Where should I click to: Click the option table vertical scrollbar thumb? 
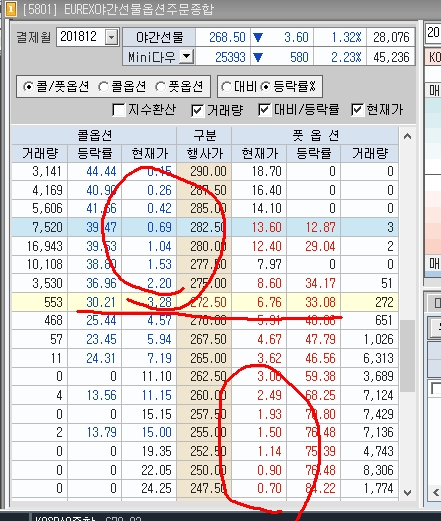(407, 356)
